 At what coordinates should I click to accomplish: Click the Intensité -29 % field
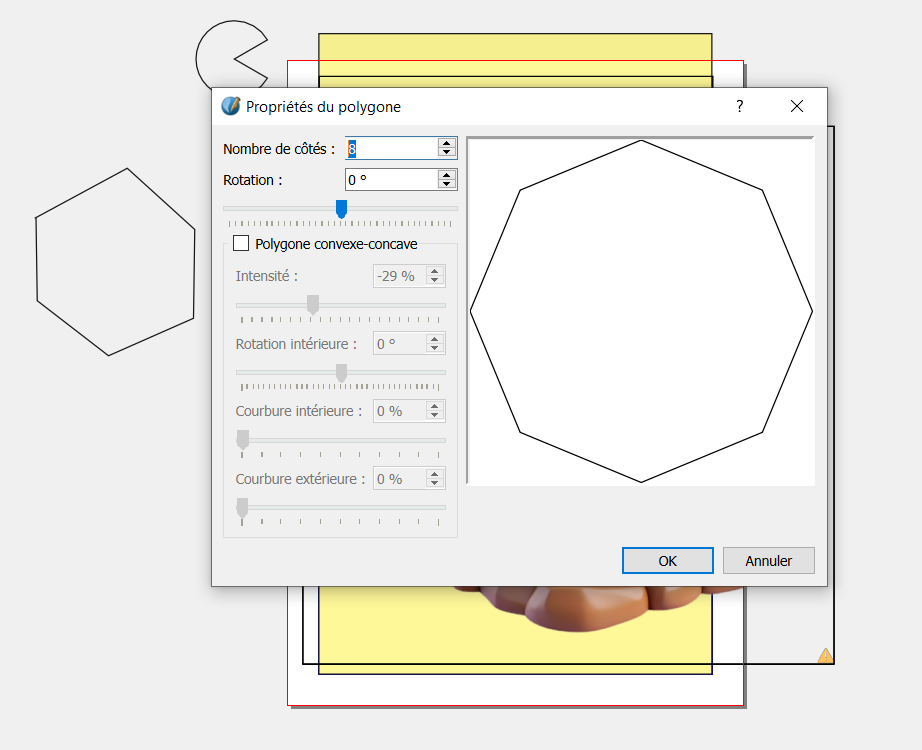399,276
